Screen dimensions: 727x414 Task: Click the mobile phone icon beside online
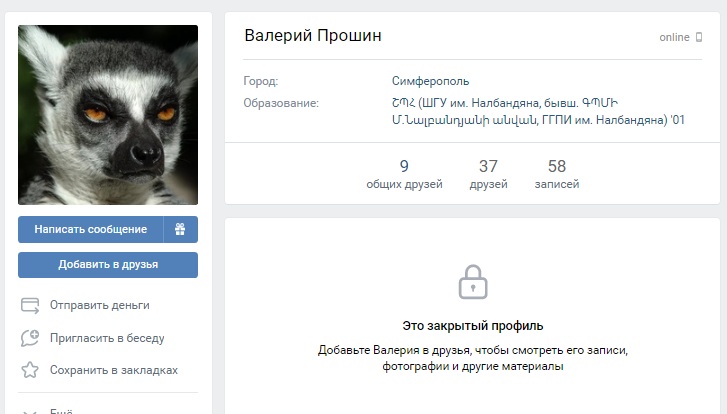pyautogui.click(x=699, y=37)
